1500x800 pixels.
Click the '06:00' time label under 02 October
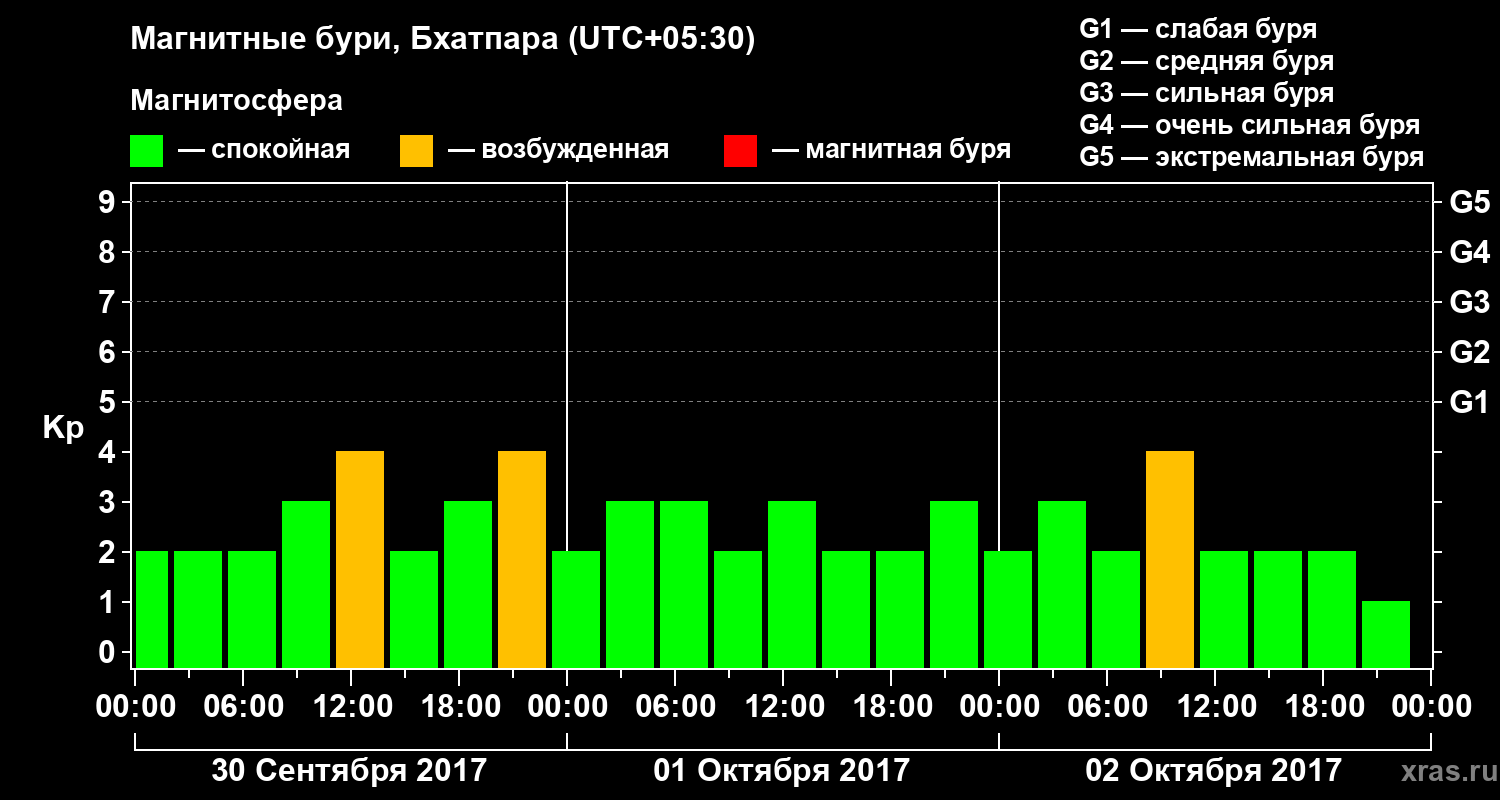pos(1107,706)
